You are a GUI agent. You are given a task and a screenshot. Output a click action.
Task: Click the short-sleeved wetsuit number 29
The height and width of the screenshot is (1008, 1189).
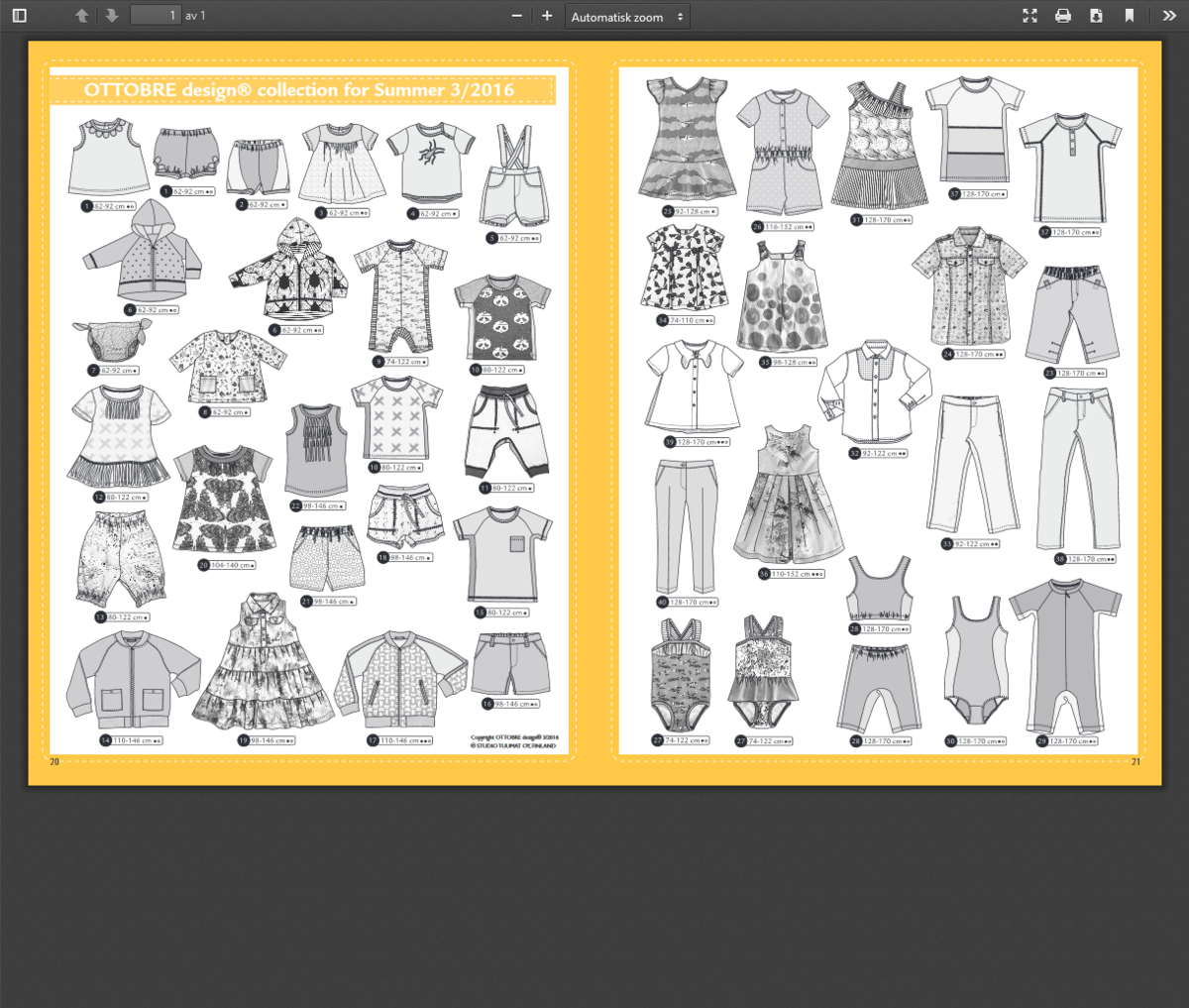coord(1065,654)
